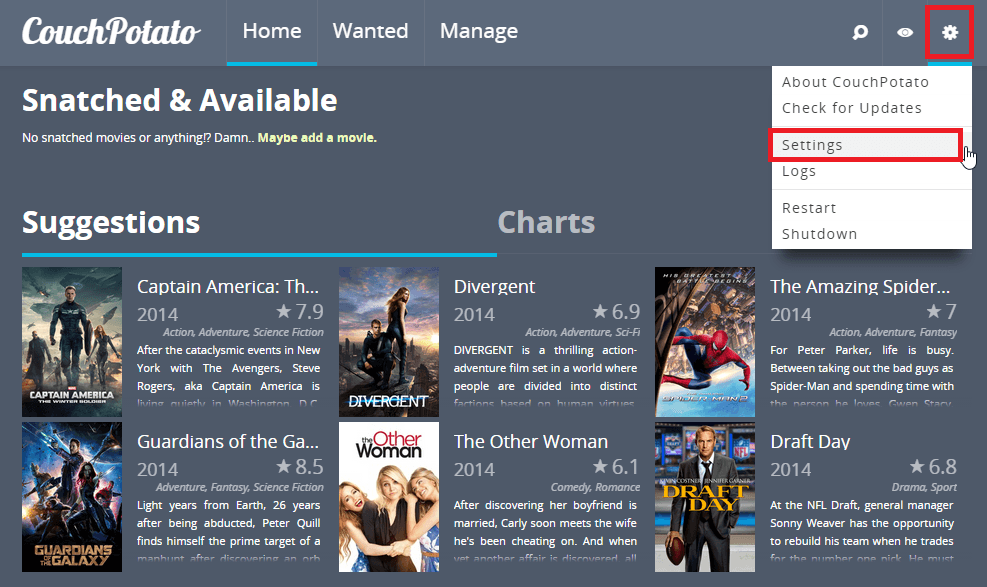The height and width of the screenshot is (587, 987).
Task: Open the Captain America poster thumbnail
Action: click(x=72, y=342)
